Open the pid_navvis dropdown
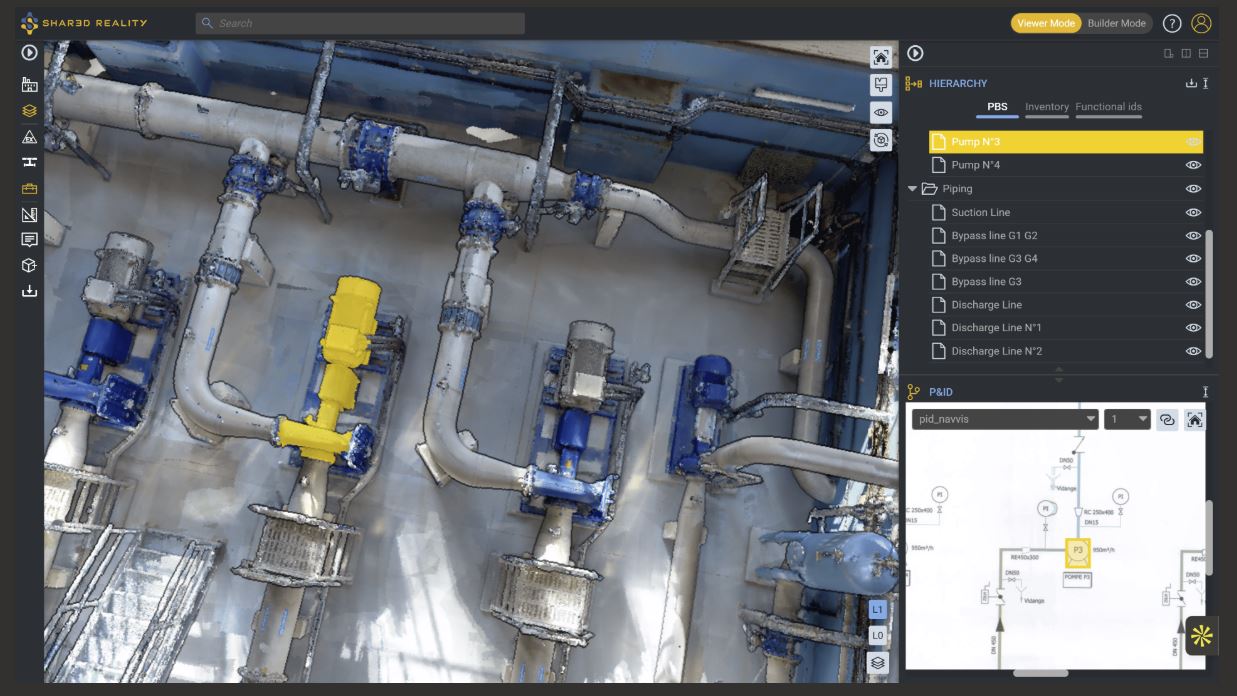 pyautogui.click(x=1004, y=420)
